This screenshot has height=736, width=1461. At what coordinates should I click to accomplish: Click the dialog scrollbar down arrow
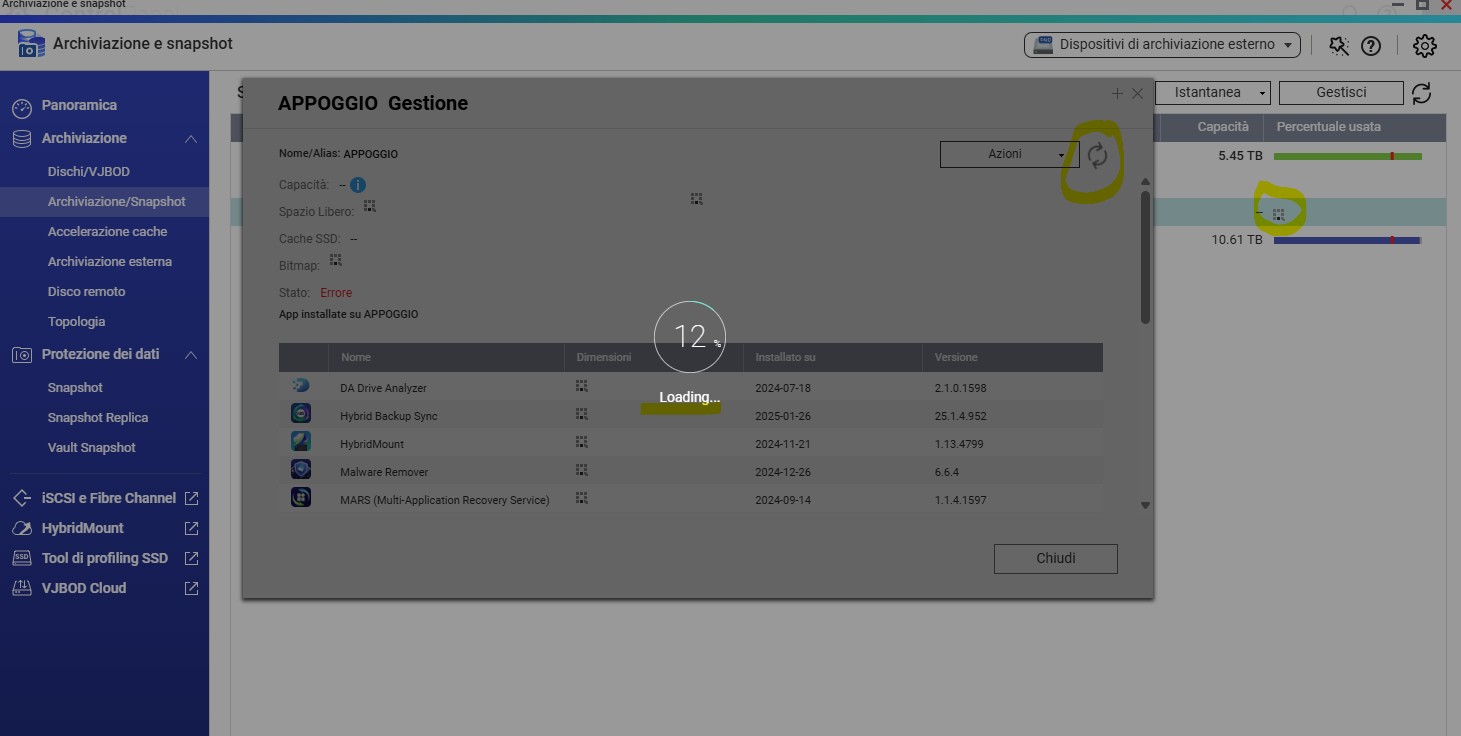[1146, 506]
